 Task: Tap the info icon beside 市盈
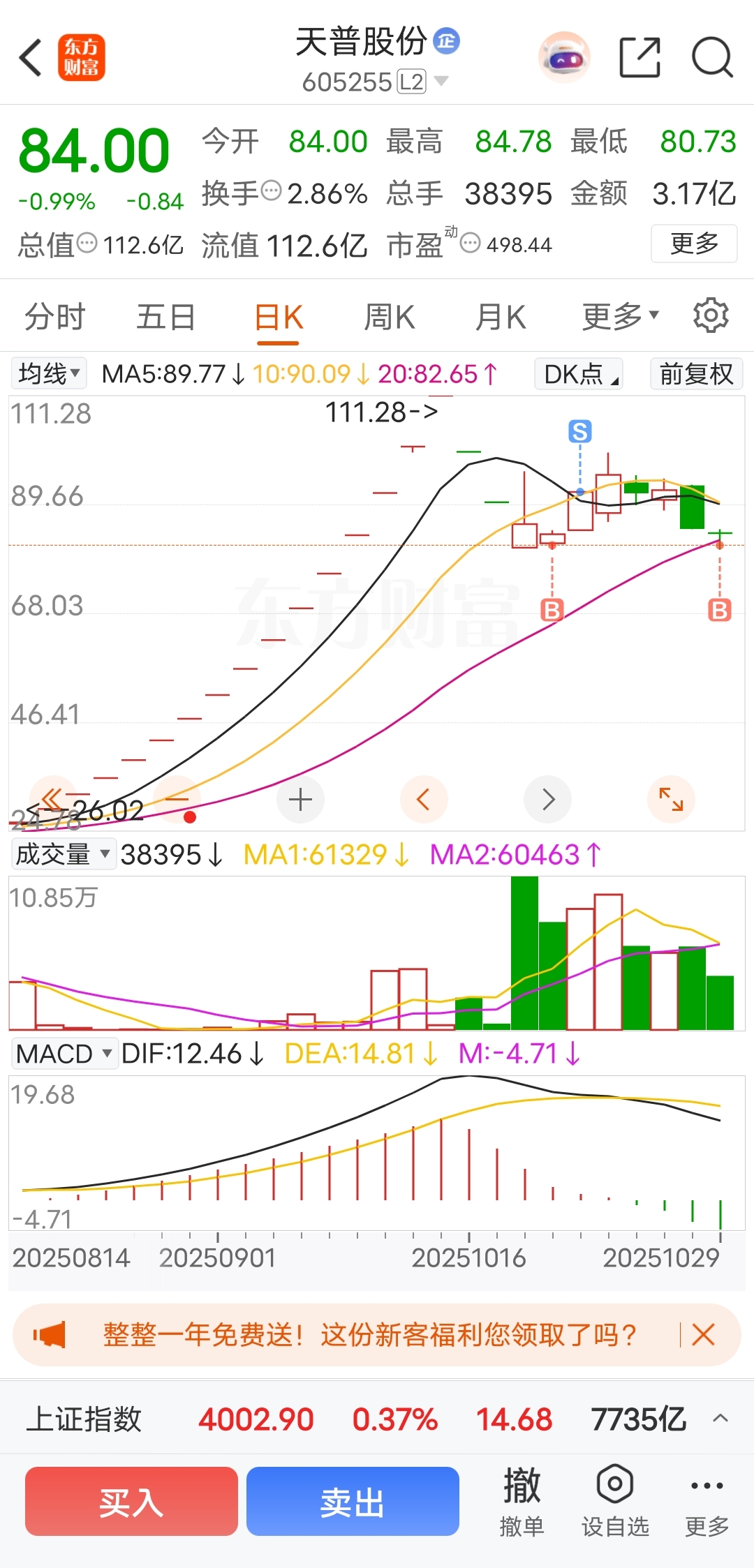tap(471, 243)
